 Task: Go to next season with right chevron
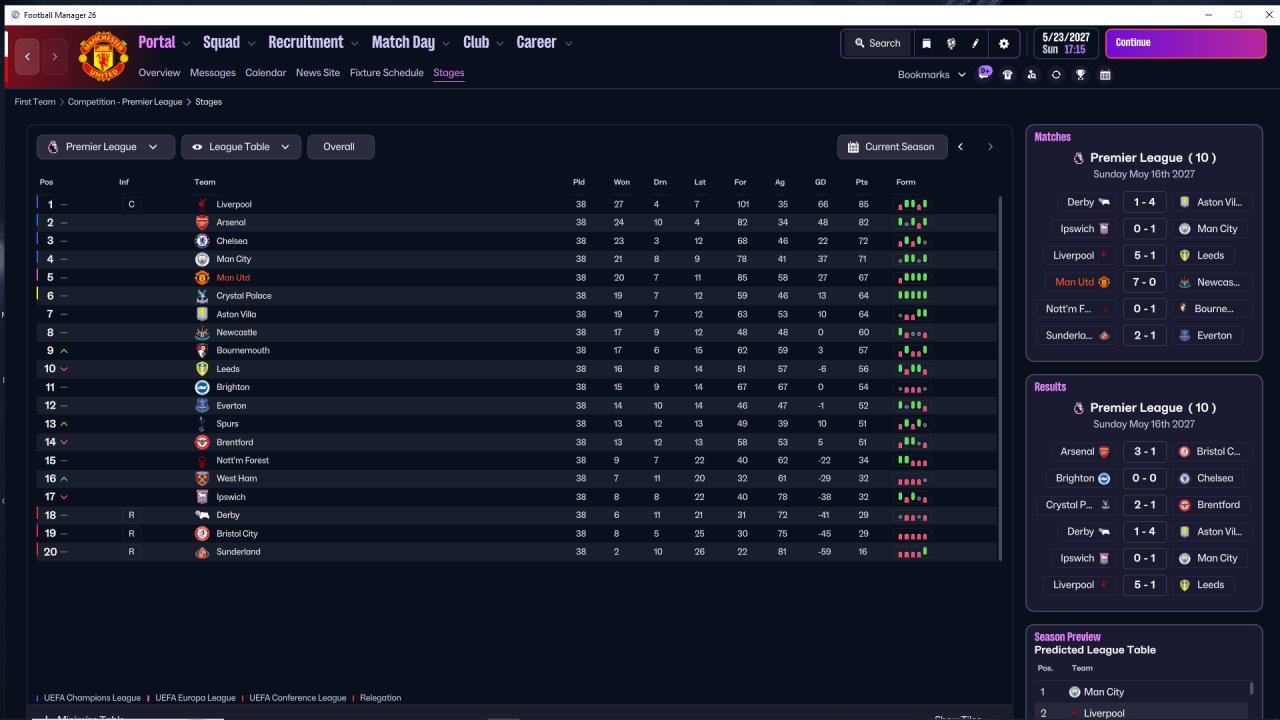click(990, 147)
